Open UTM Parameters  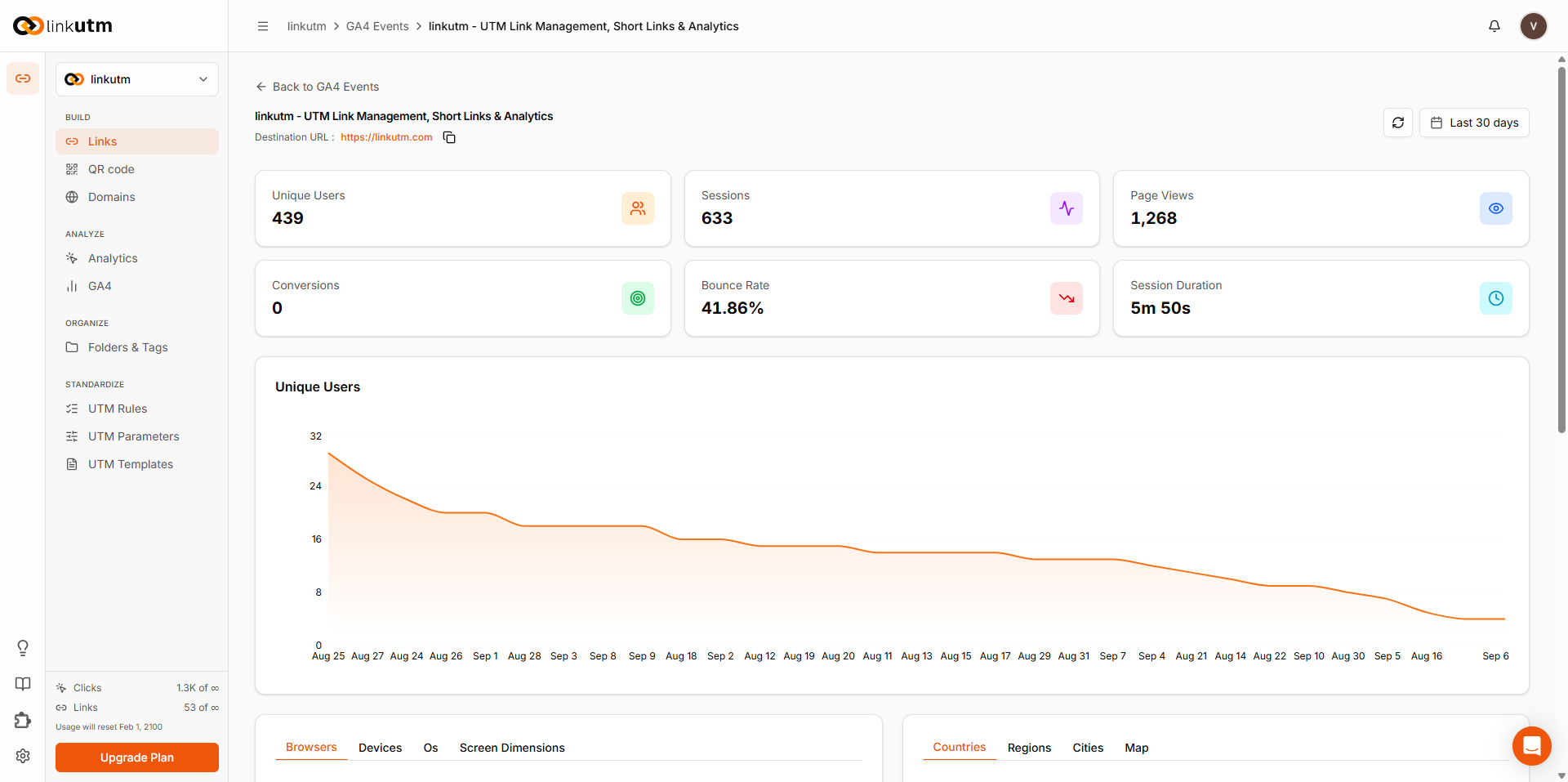(137, 436)
